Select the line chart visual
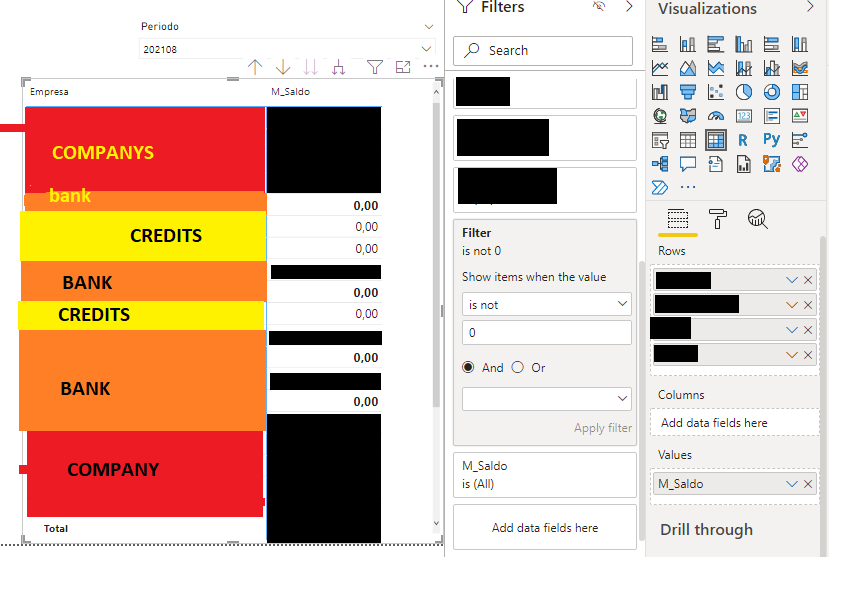864x592 pixels. click(x=660, y=68)
